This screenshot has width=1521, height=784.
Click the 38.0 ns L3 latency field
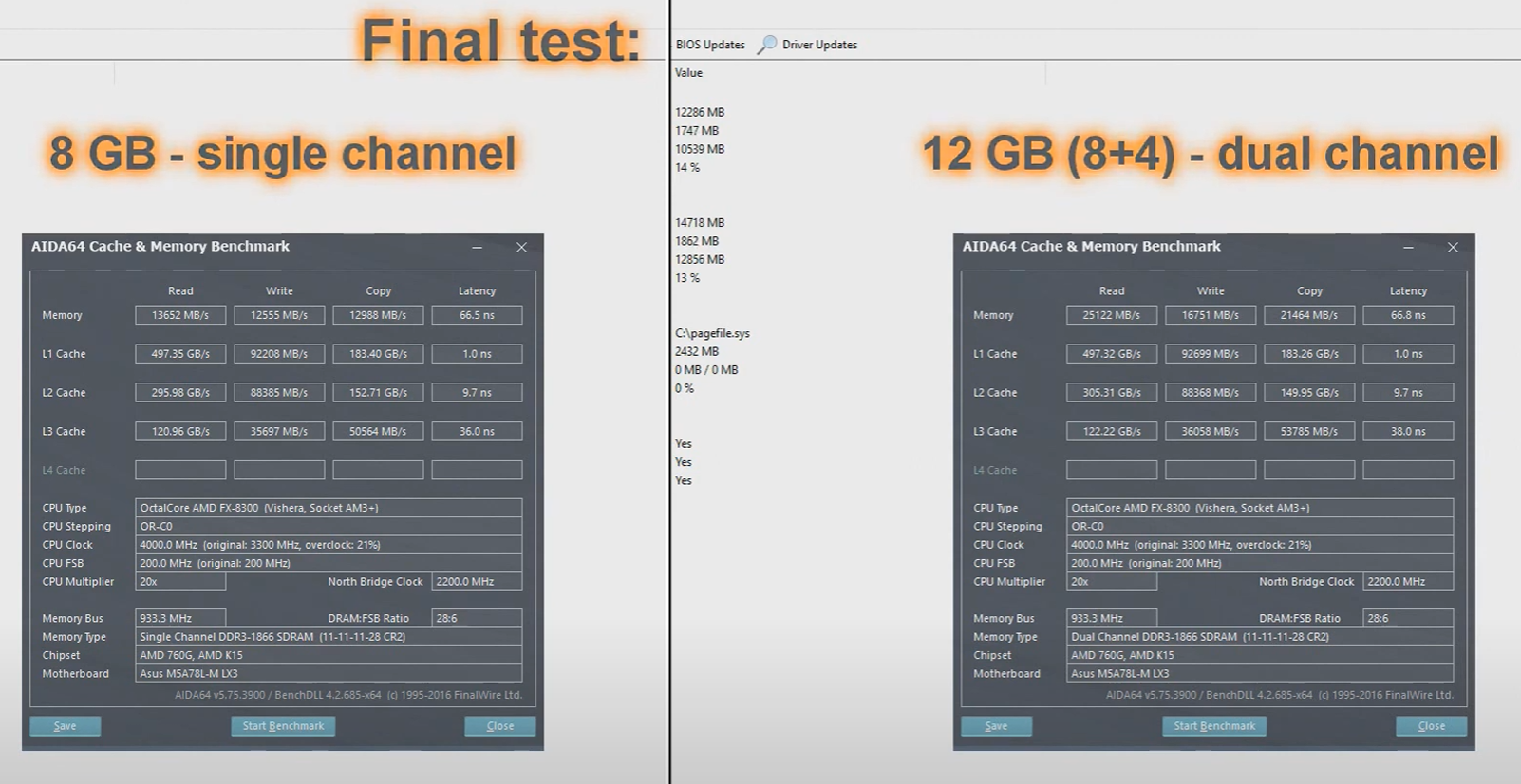[1408, 432]
